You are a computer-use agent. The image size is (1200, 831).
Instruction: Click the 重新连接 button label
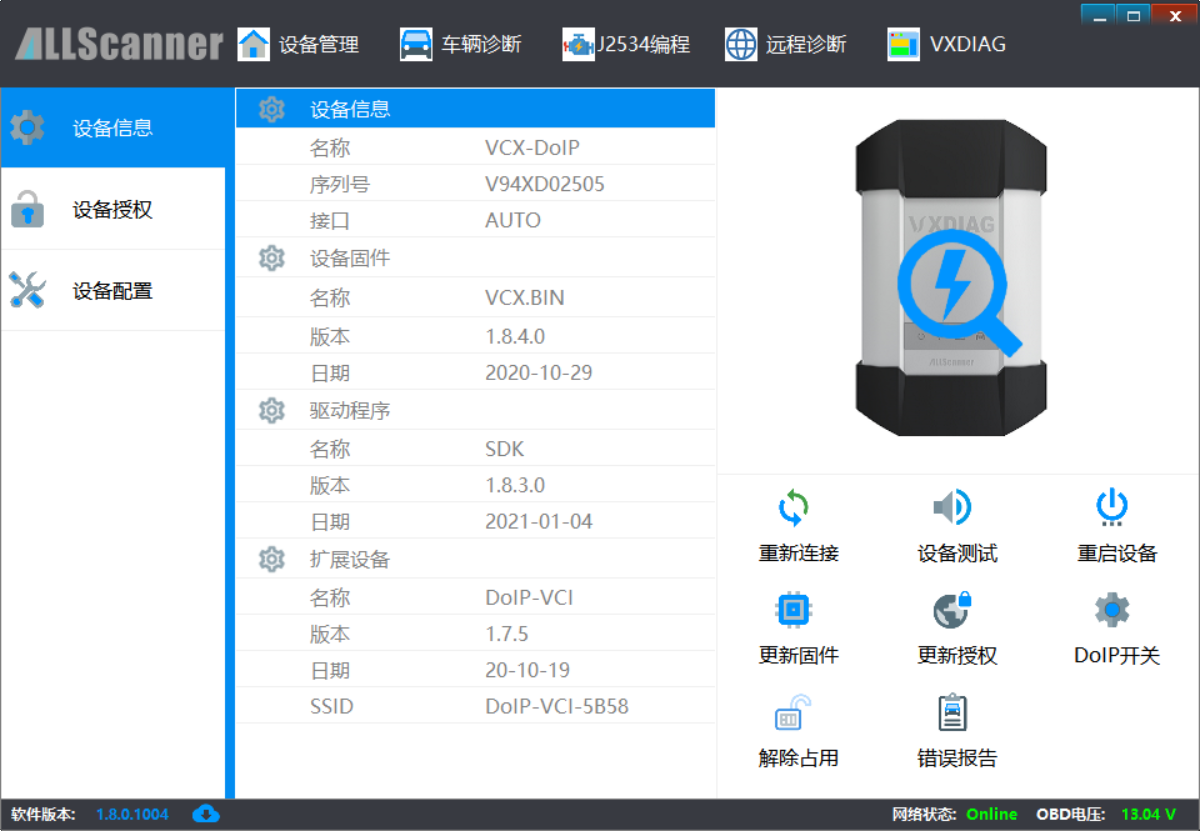click(798, 553)
